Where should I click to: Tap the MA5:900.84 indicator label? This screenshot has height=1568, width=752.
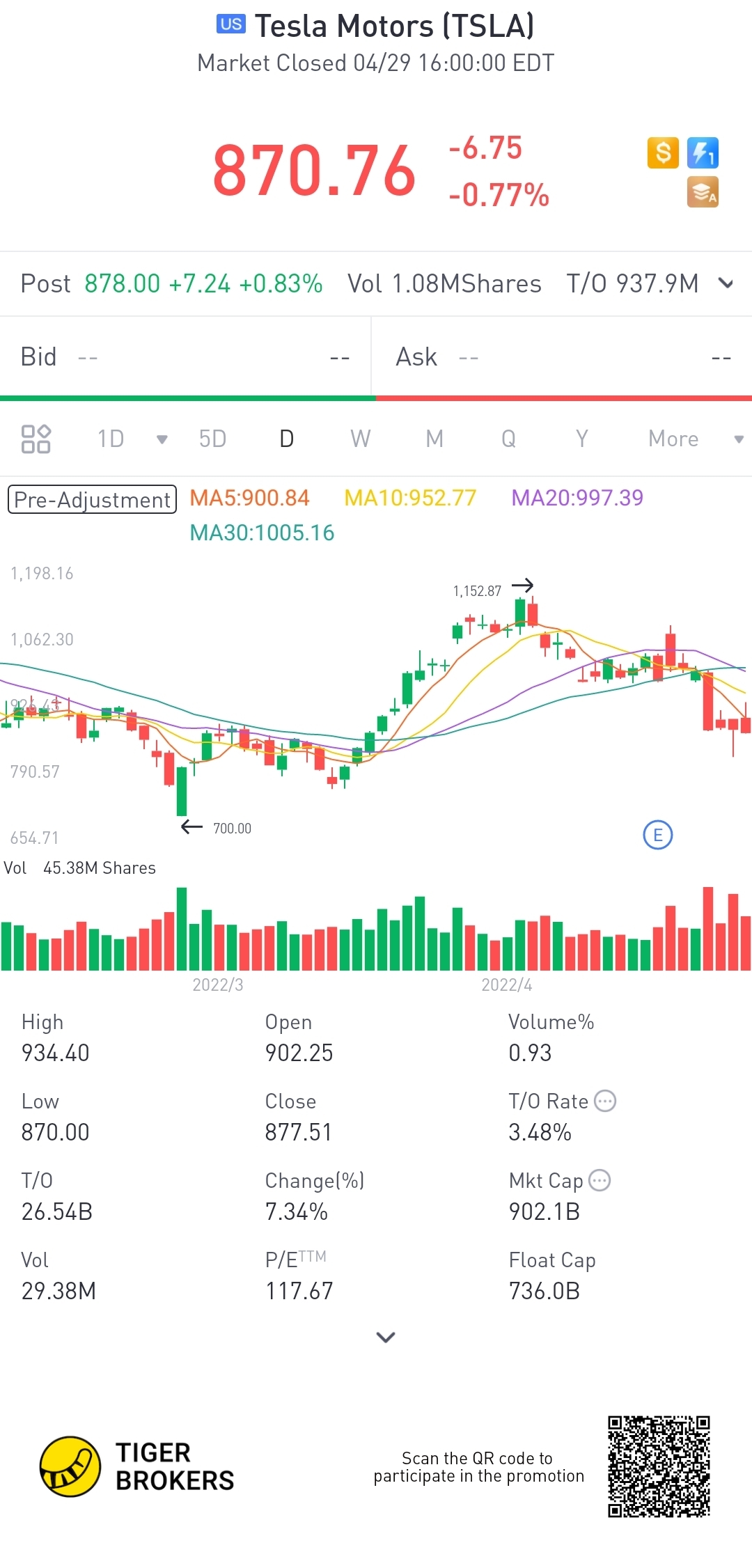pos(249,498)
